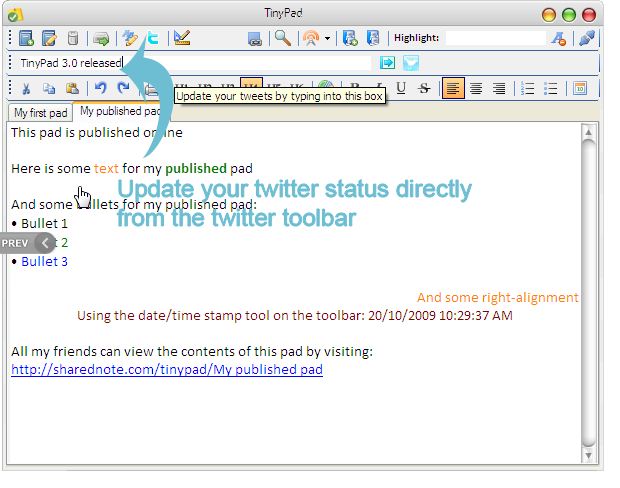The width and height of the screenshot is (620, 488).
Task: Click the Paste clipboard icon
Action: (72, 88)
